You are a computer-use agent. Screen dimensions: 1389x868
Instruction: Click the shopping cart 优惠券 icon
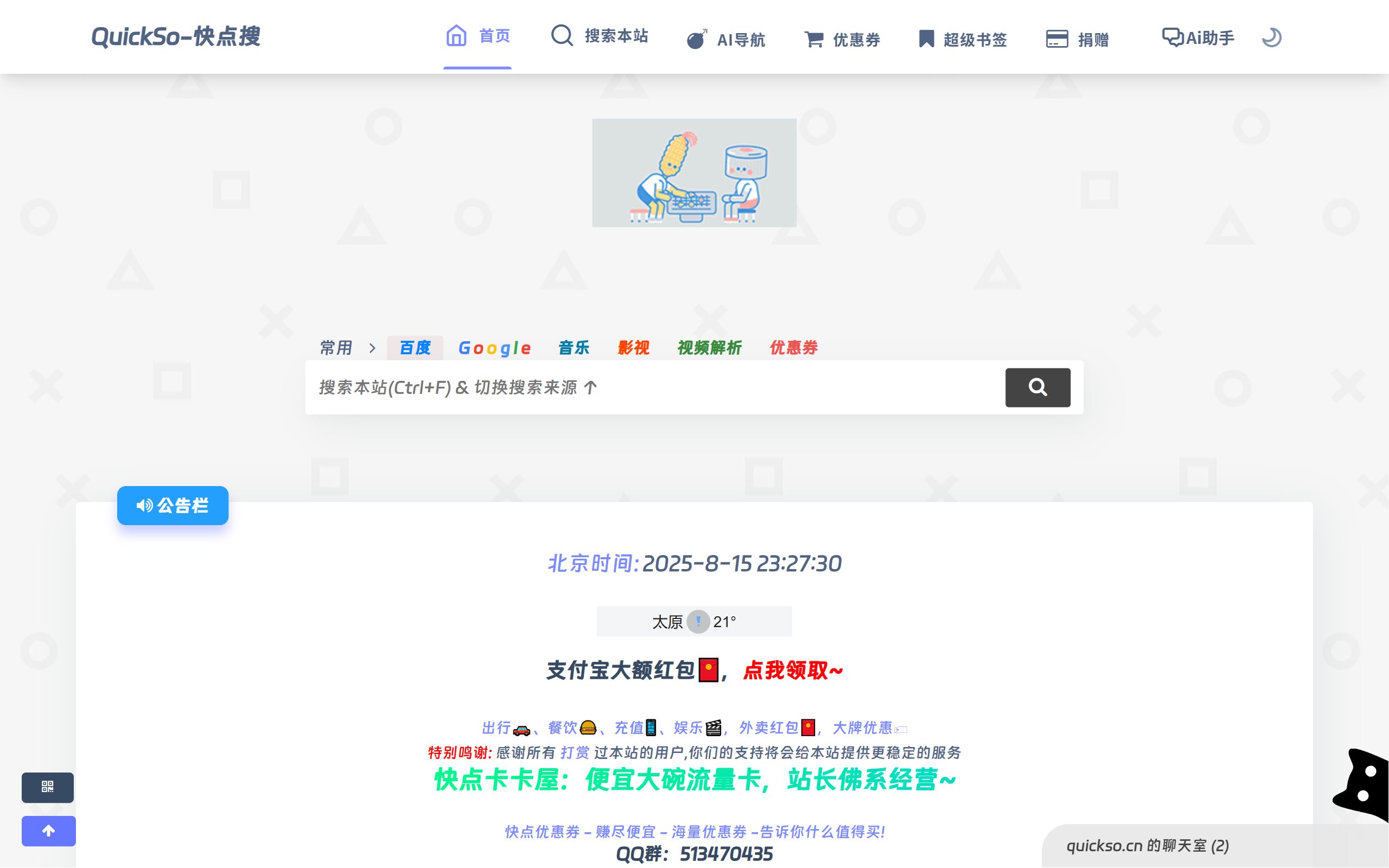(x=813, y=40)
